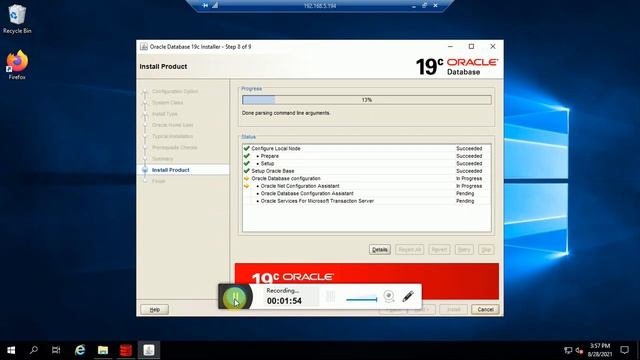This screenshot has width=640, height=360.
Task: Select the Summary wizard step
Action: pos(162,159)
